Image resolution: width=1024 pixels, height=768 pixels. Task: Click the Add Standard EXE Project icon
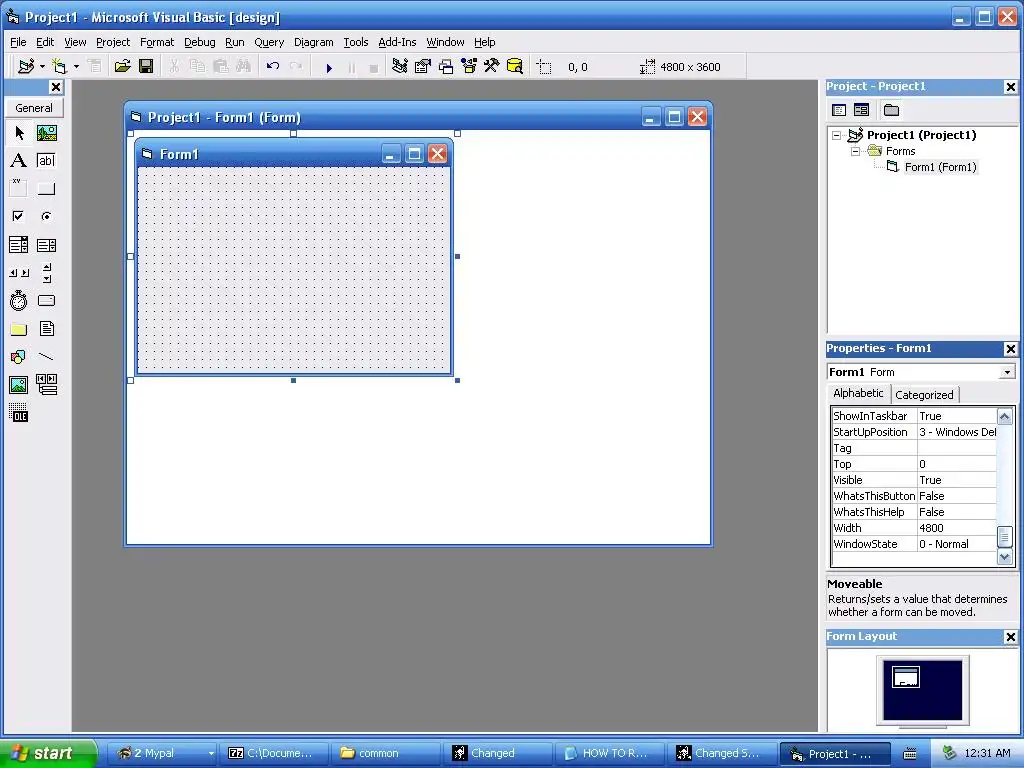point(26,67)
